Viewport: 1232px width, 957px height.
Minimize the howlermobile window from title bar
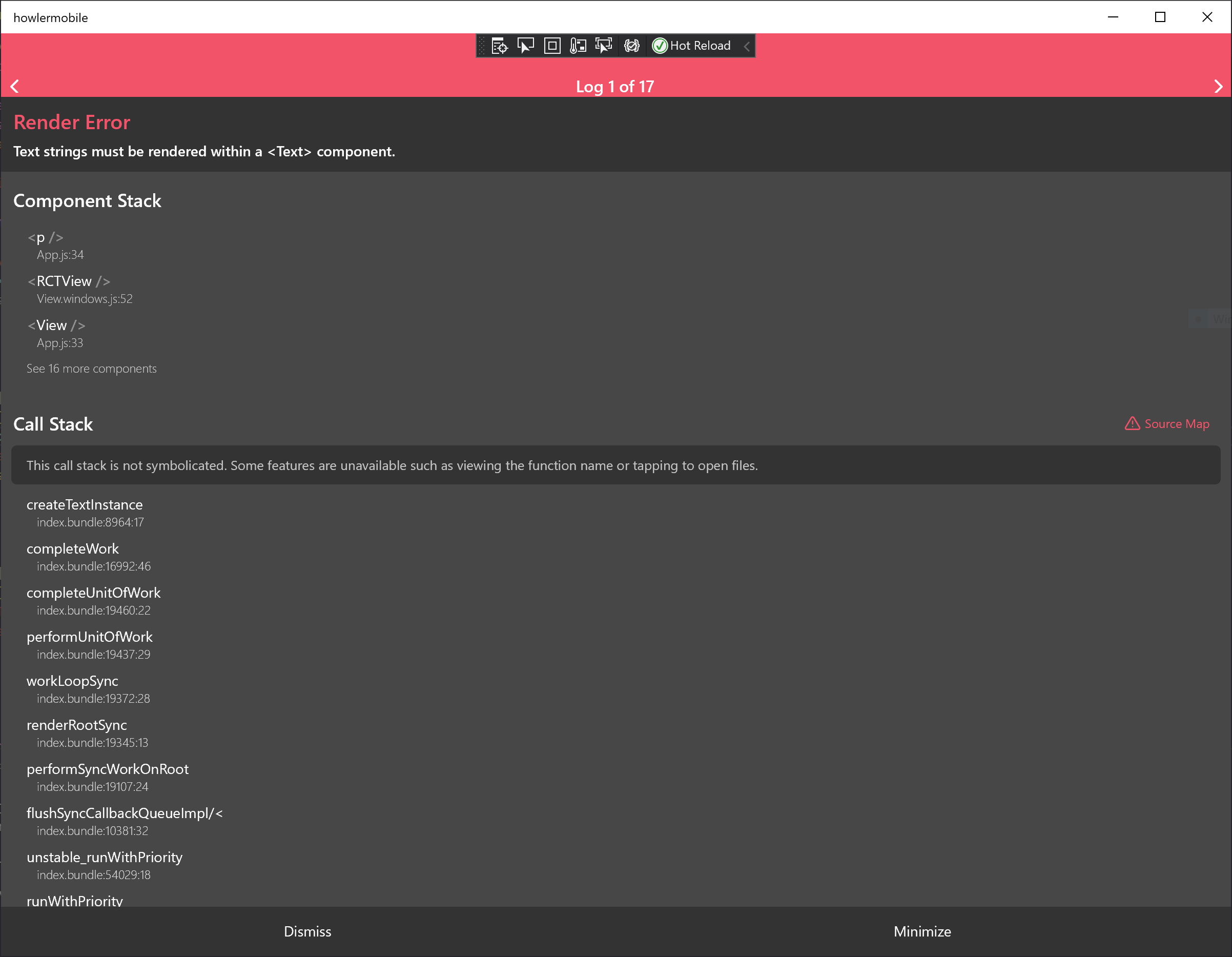click(x=1113, y=17)
